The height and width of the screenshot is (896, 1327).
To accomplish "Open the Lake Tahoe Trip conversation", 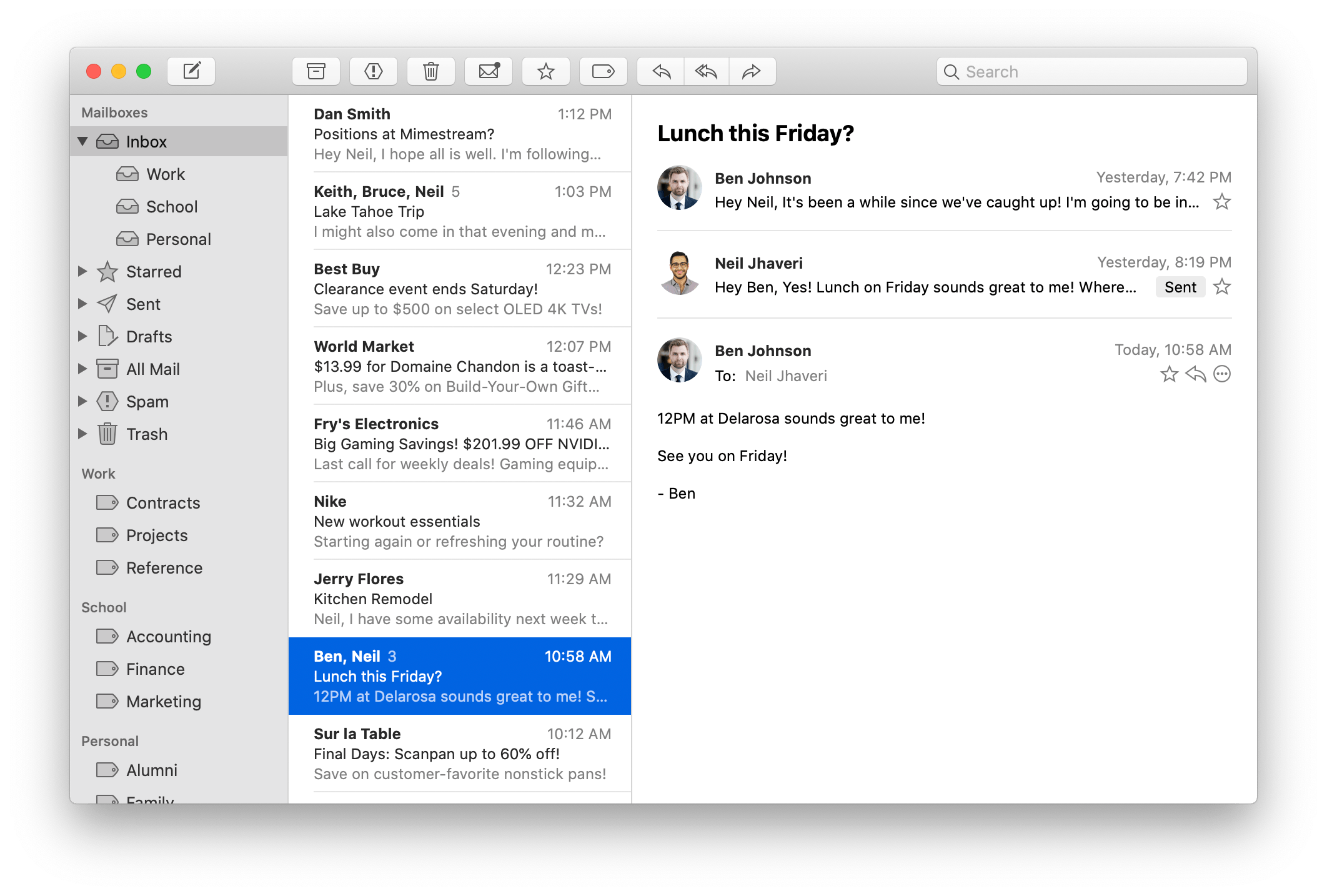I will [460, 211].
